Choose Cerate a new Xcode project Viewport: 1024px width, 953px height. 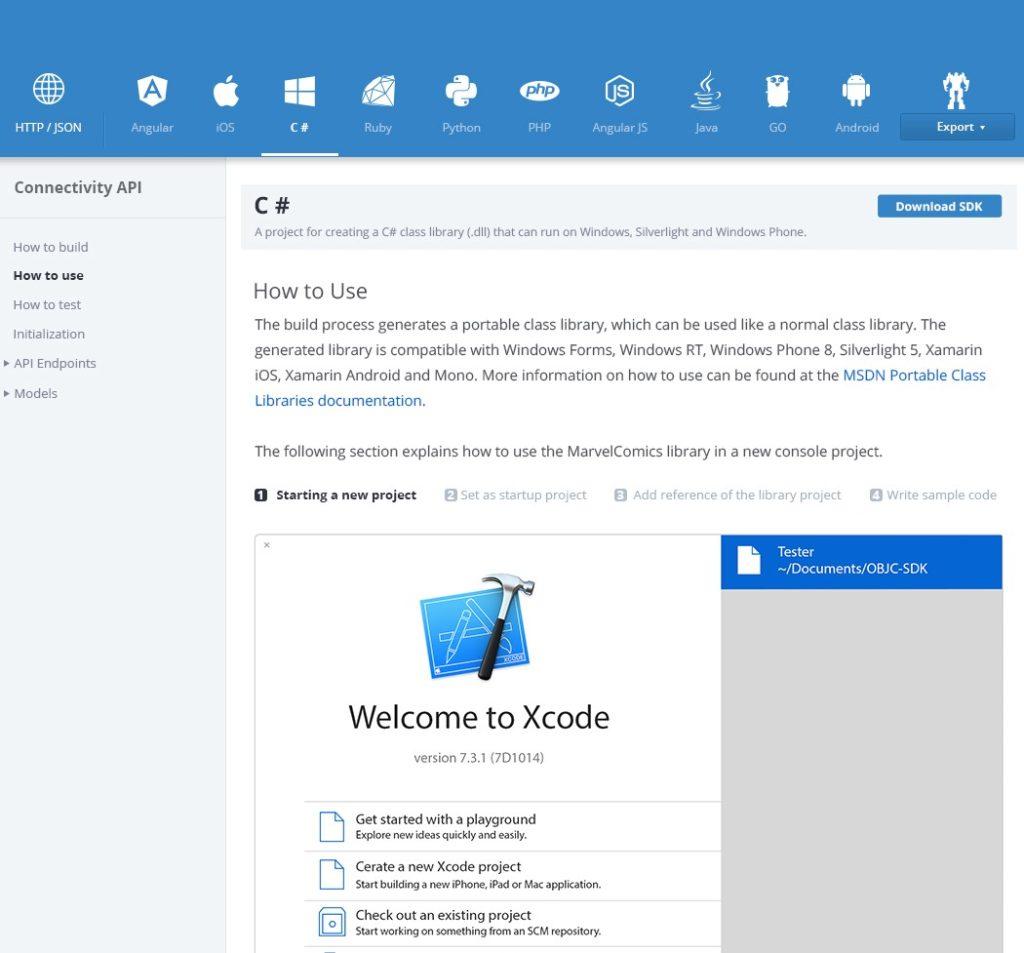[512, 875]
